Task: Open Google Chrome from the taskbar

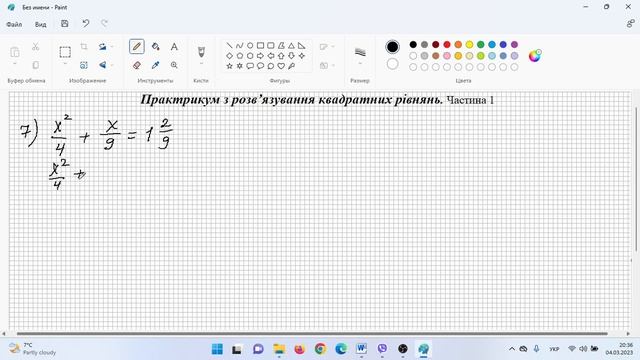Action: 320,349
